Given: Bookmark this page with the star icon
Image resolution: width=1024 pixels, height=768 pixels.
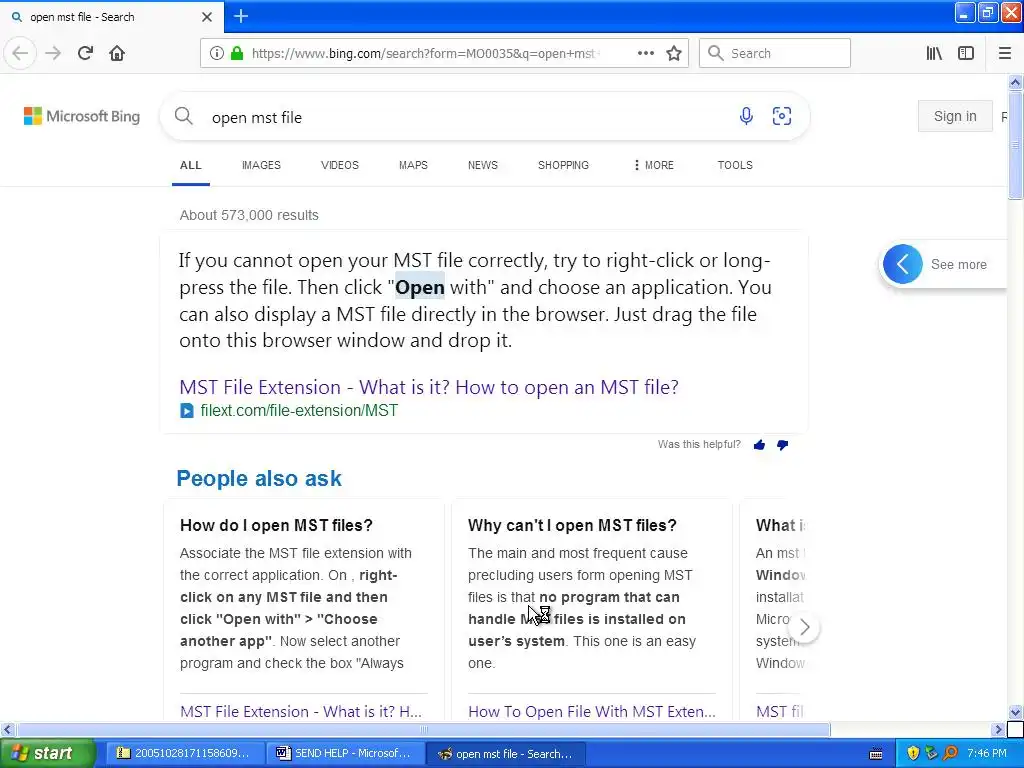Looking at the screenshot, I should (x=674, y=53).
